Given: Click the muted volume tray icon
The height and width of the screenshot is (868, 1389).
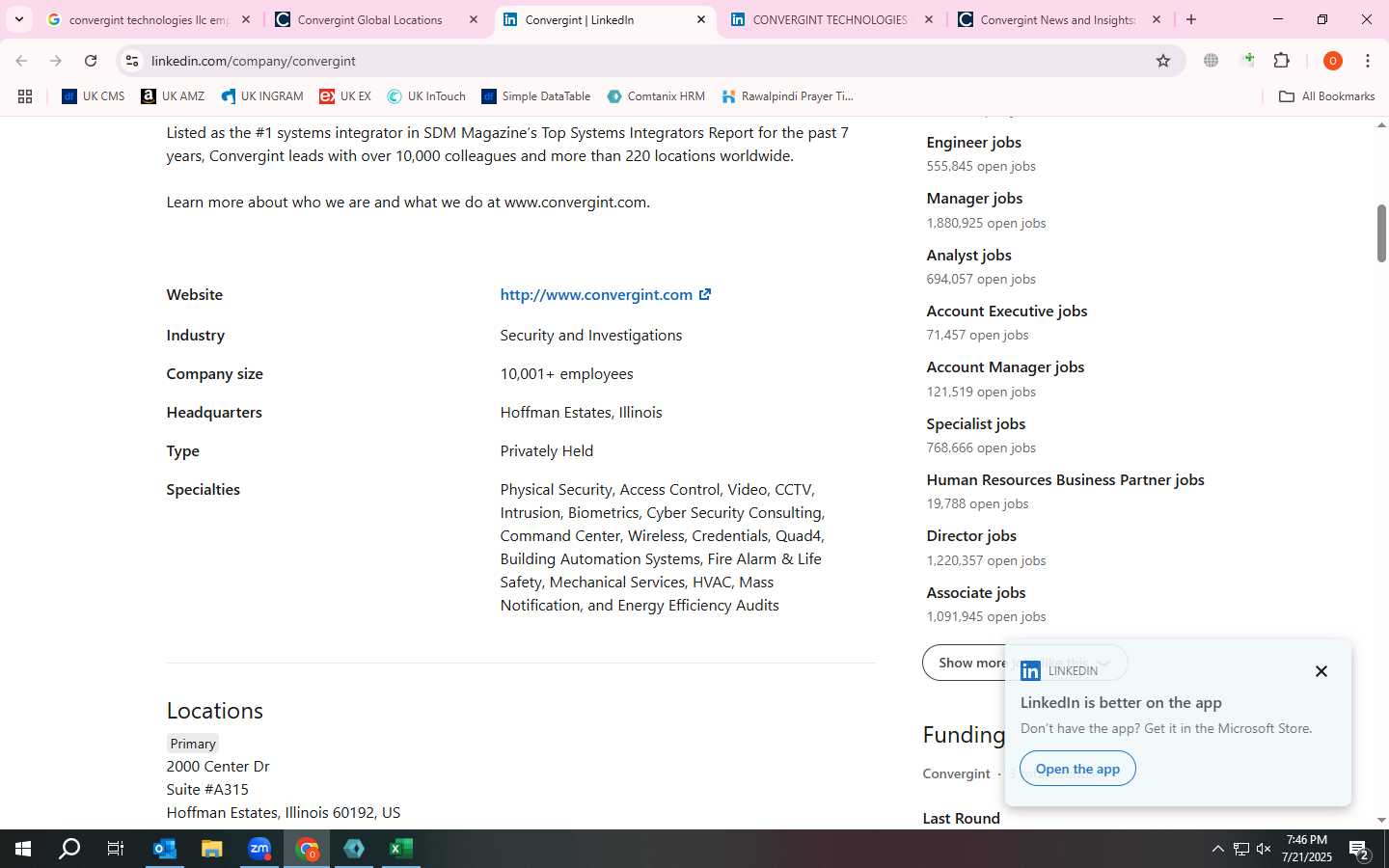Looking at the screenshot, I should 1264,849.
